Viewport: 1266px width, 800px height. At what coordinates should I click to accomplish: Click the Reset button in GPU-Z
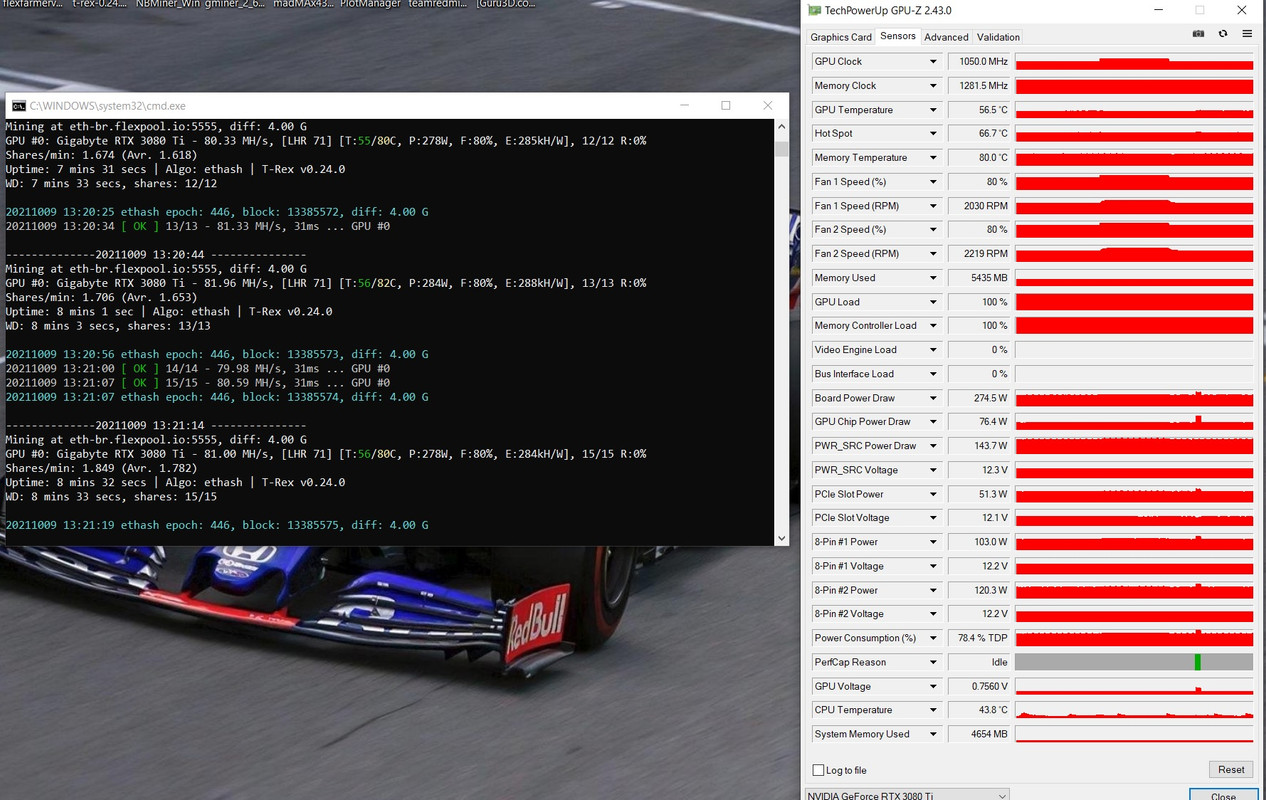point(1231,770)
